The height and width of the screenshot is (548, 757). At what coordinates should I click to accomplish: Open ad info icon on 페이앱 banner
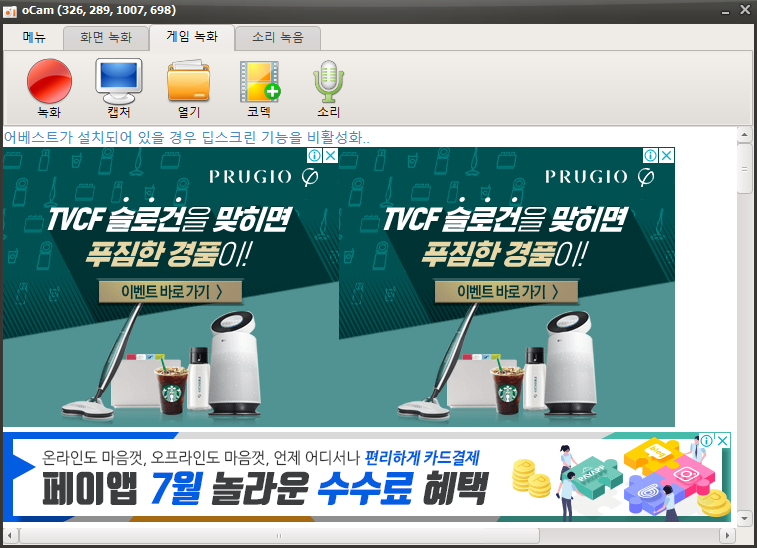(x=707, y=440)
